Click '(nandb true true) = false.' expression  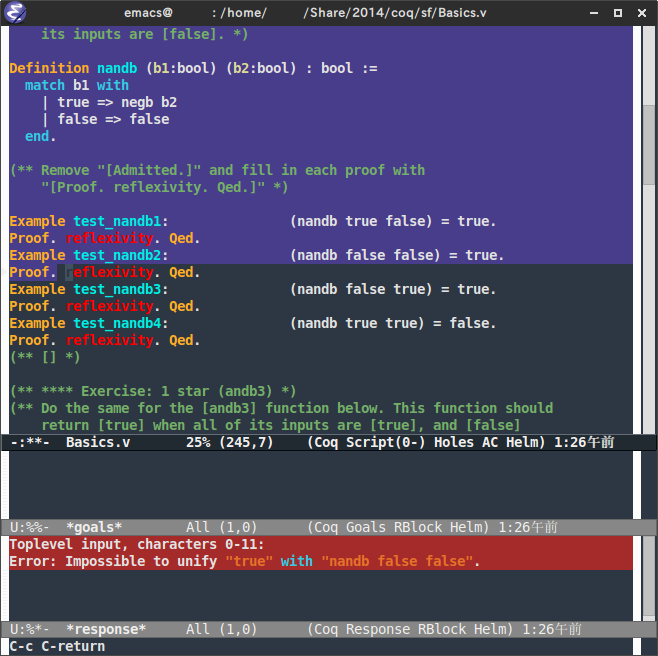(393, 323)
